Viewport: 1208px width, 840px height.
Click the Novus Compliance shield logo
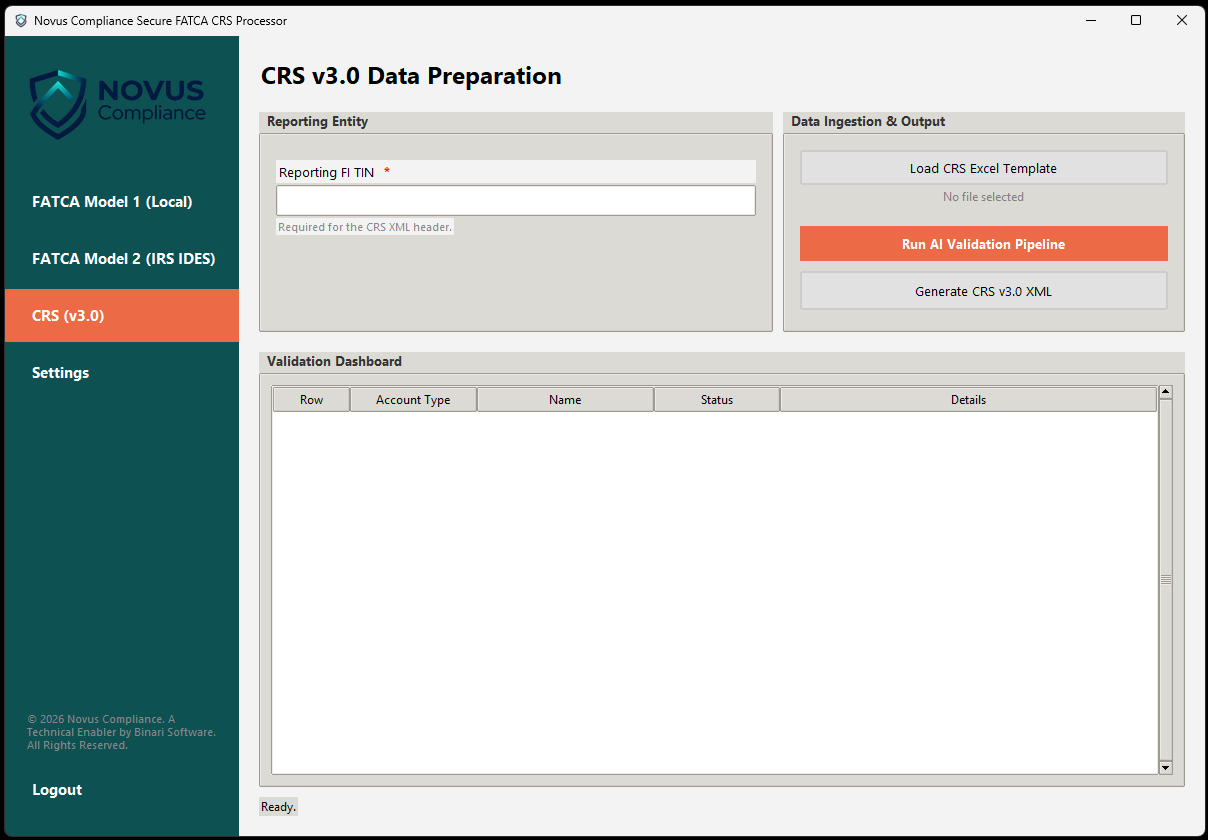[58, 104]
